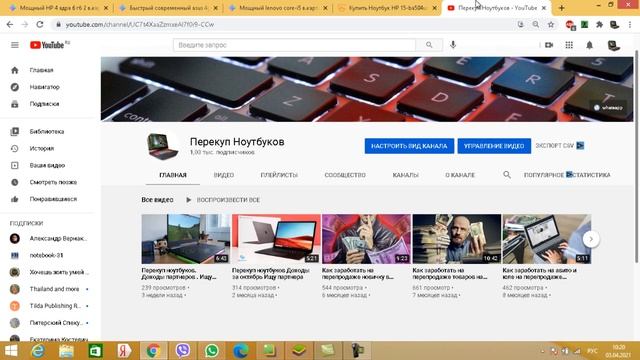Open the YouTube hamburger guide menu
The height and width of the screenshot is (360, 640).
click(x=15, y=45)
